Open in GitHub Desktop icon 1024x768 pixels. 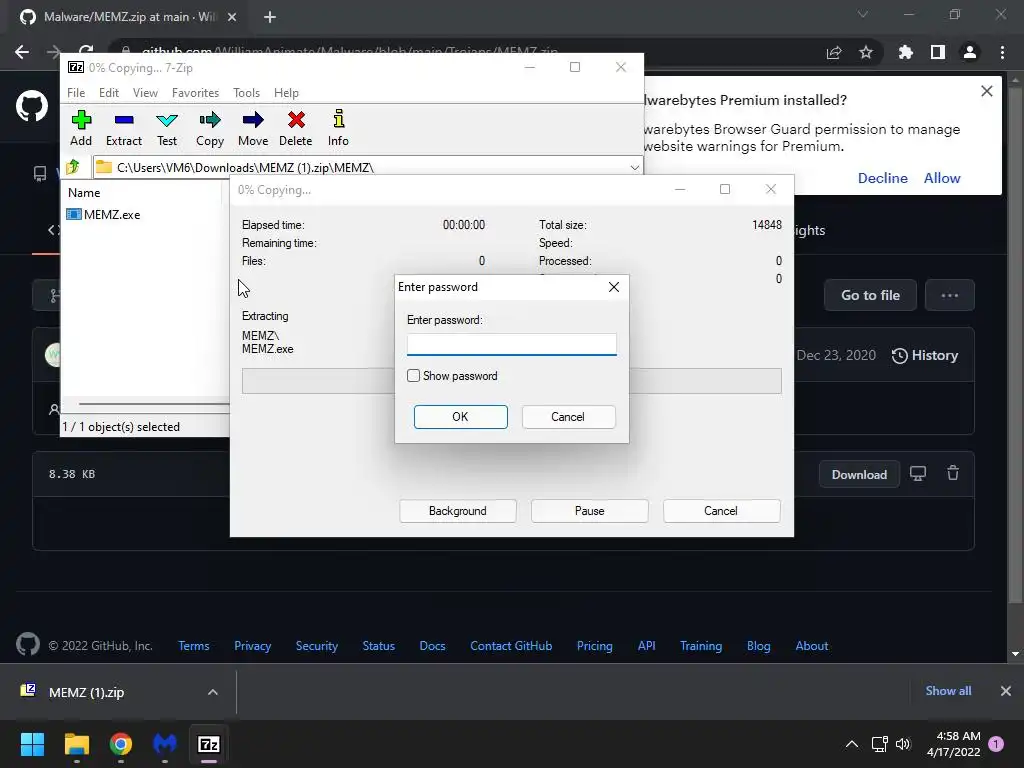(918, 474)
